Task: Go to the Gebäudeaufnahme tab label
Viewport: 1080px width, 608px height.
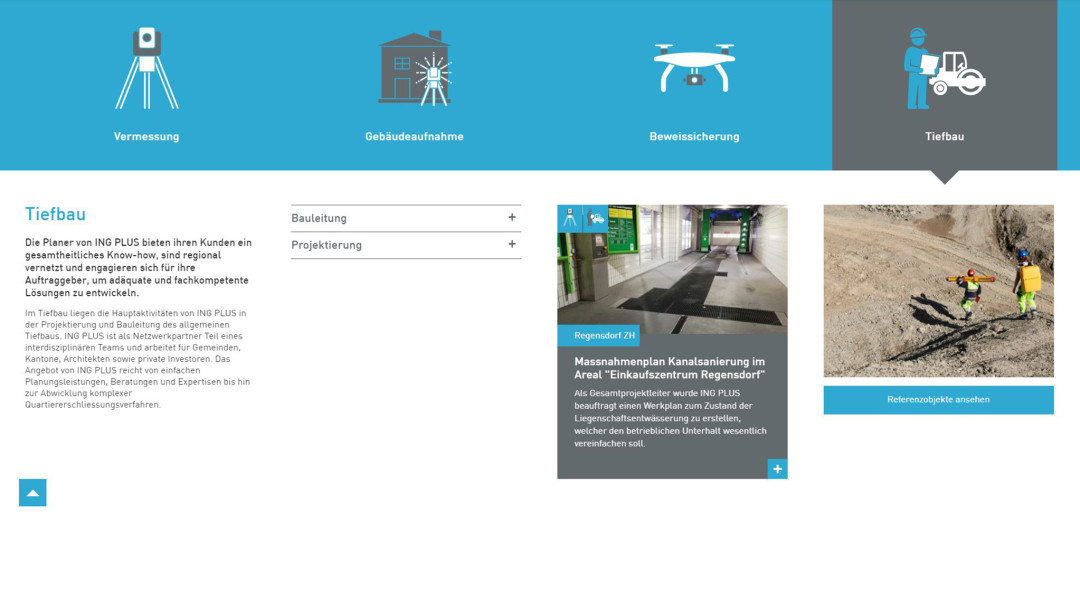Action: 414,137
